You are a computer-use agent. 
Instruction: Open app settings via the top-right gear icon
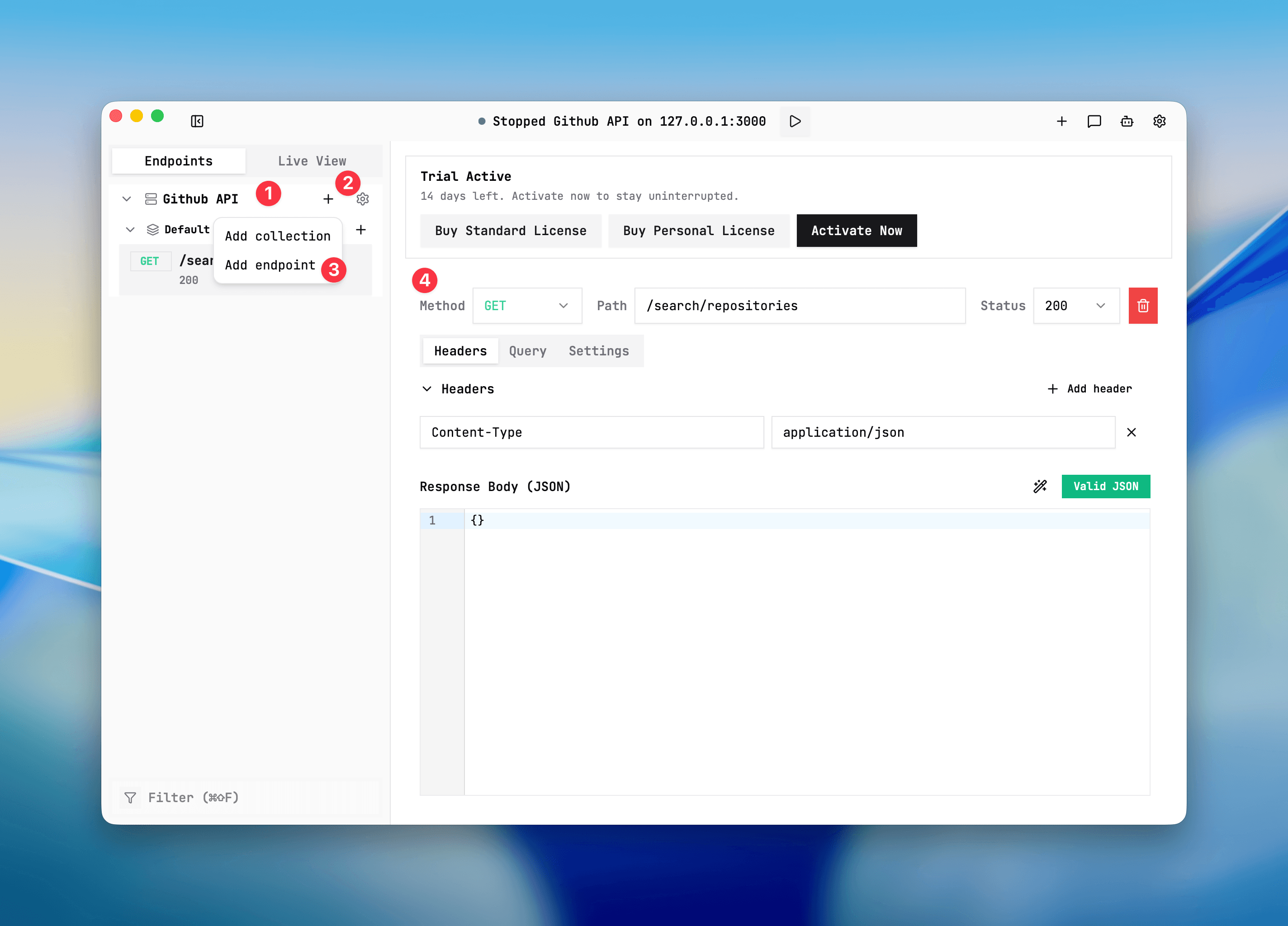tap(1159, 121)
